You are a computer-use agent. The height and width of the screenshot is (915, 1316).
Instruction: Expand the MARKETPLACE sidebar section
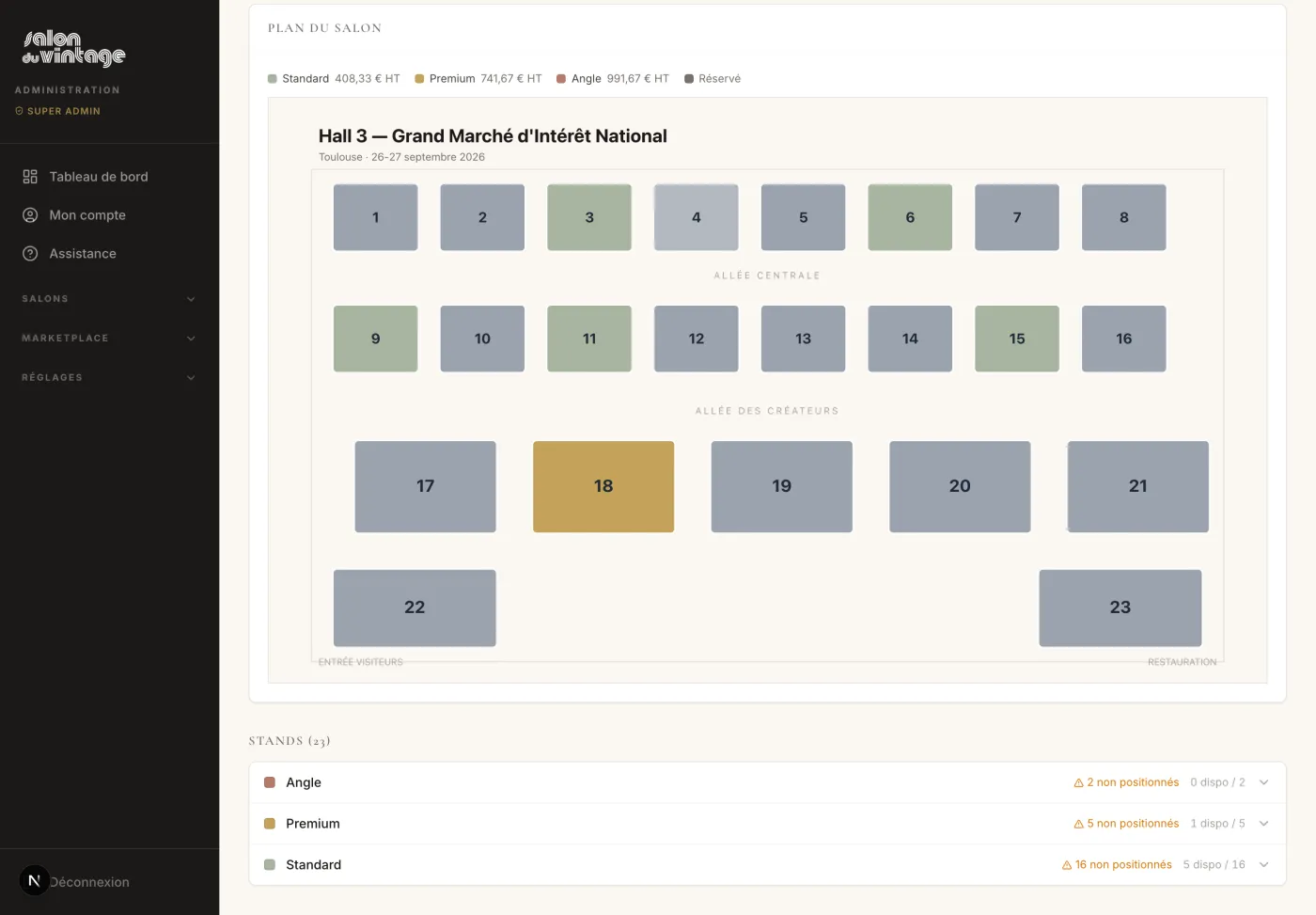(109, 339)
